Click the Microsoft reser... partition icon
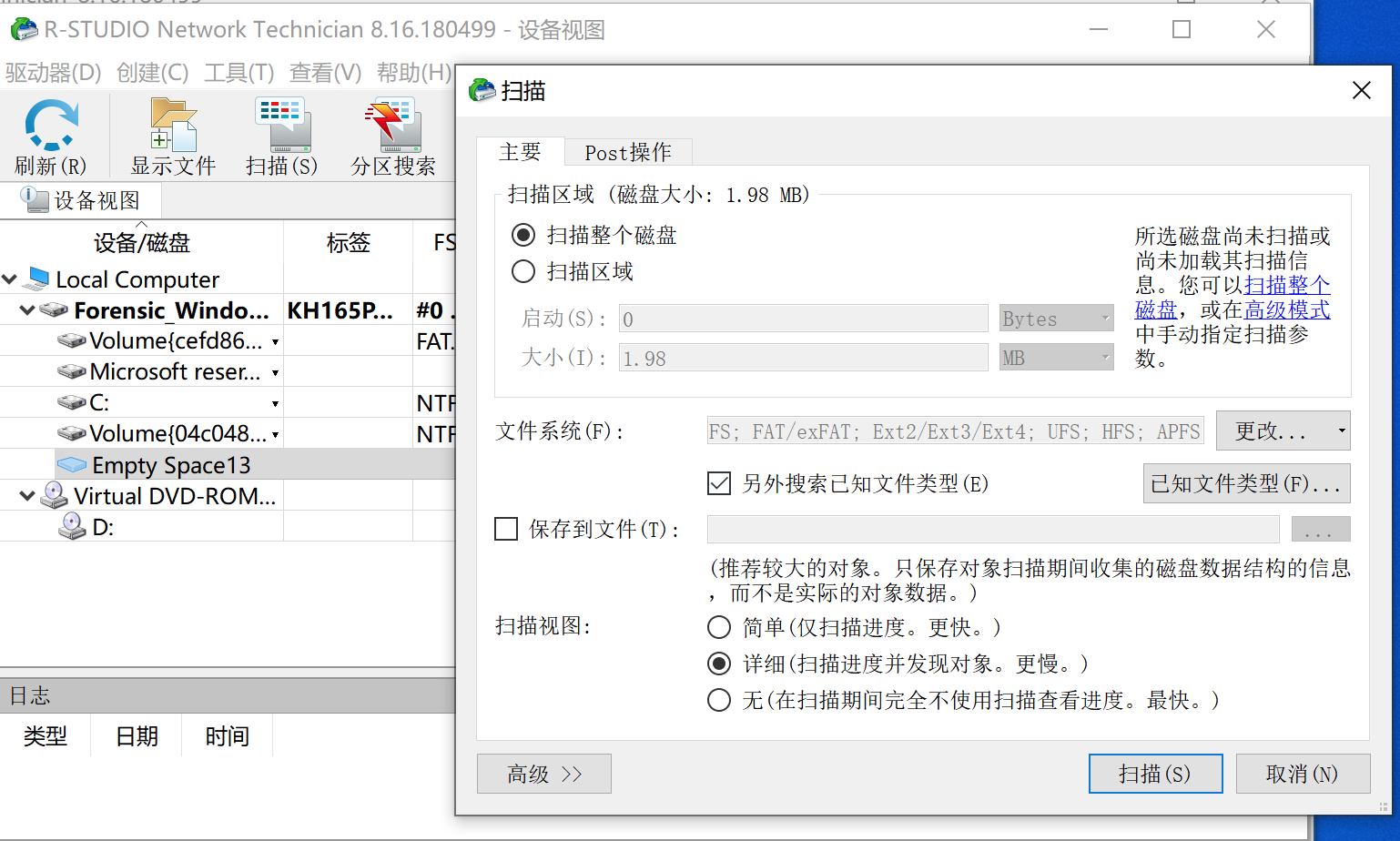The height and width of the screenshot is (841, 1400). (72, 372)
